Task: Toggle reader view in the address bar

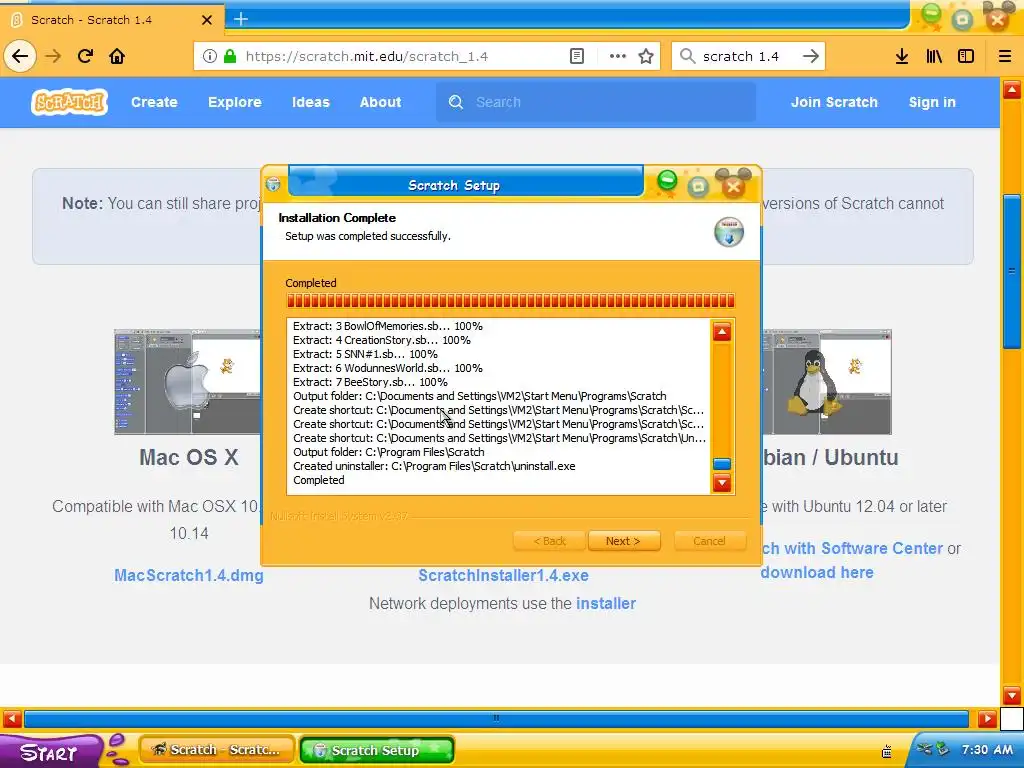Action: [x=577, y=56]
